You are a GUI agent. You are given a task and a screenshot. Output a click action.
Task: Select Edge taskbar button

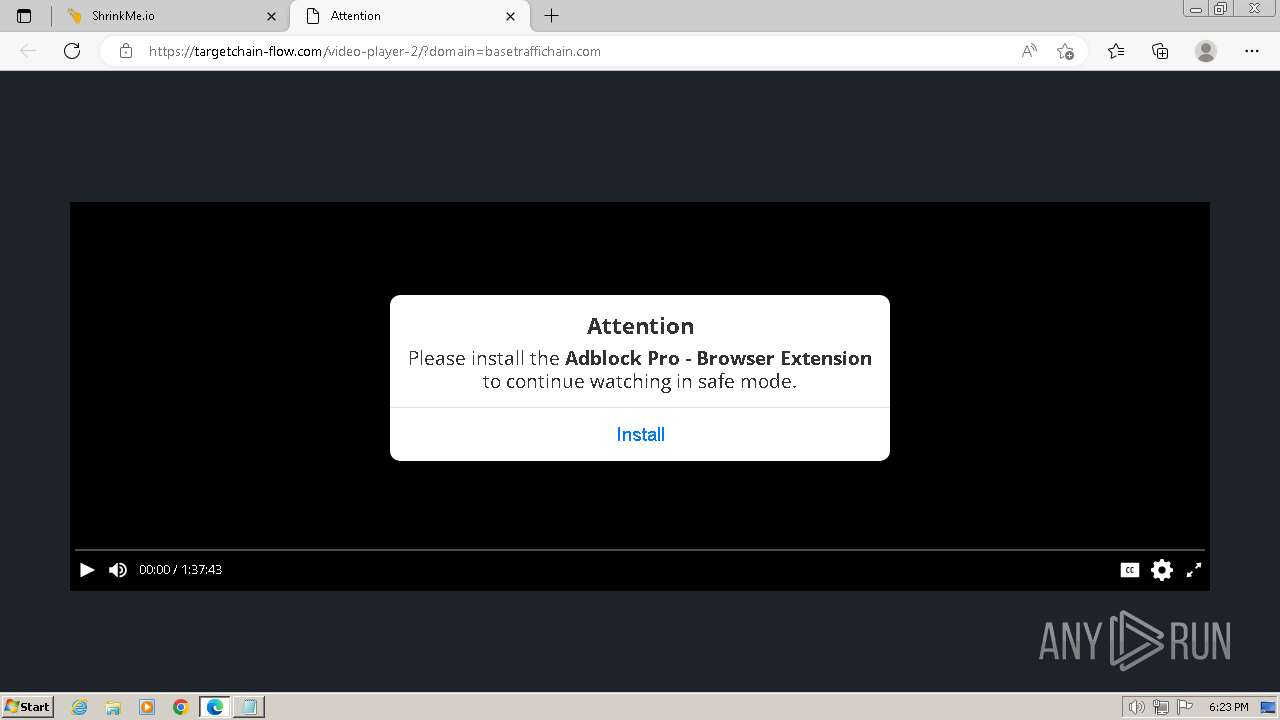(x=215, y=707)
